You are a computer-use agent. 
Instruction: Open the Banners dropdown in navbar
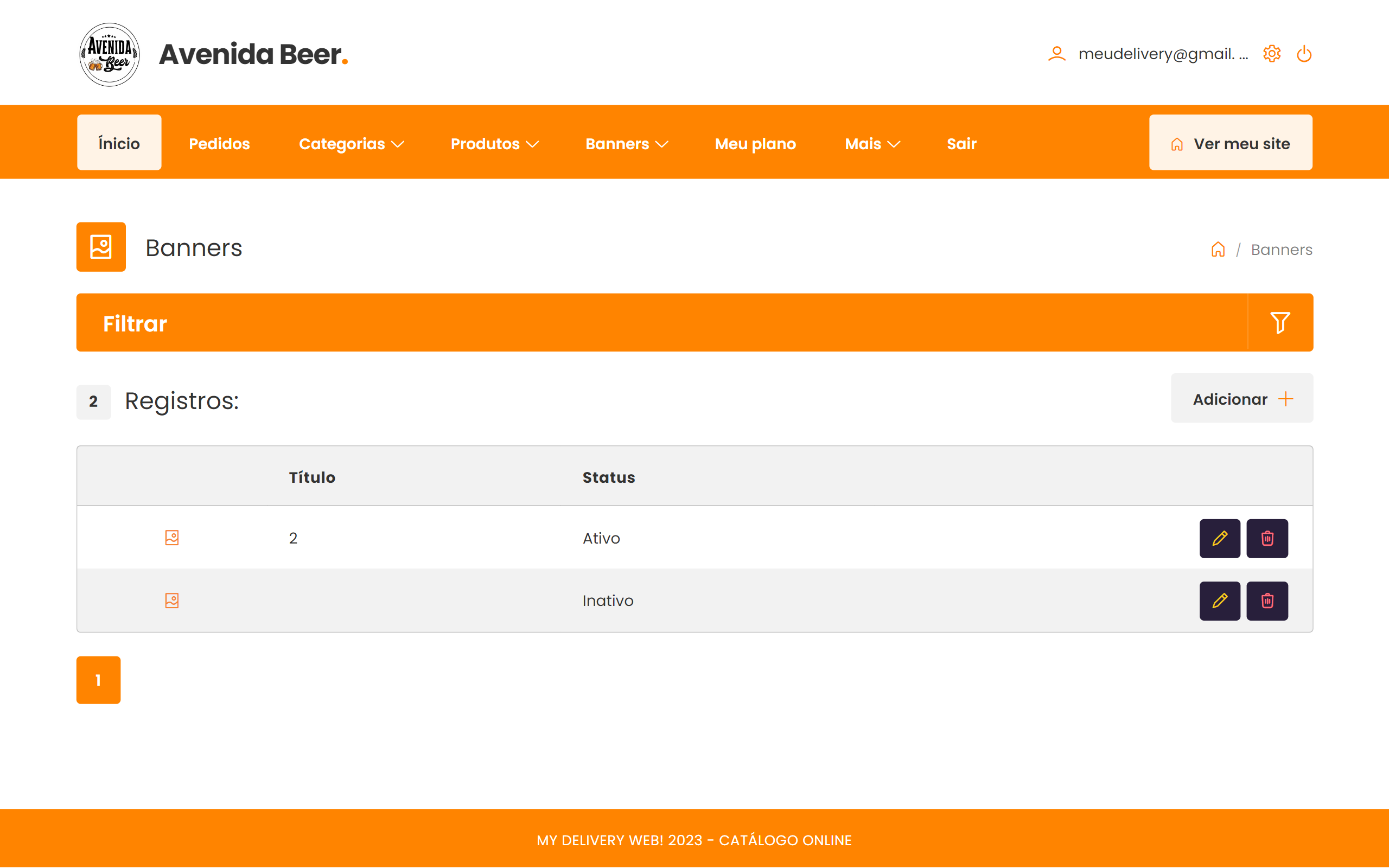[626, 144]
